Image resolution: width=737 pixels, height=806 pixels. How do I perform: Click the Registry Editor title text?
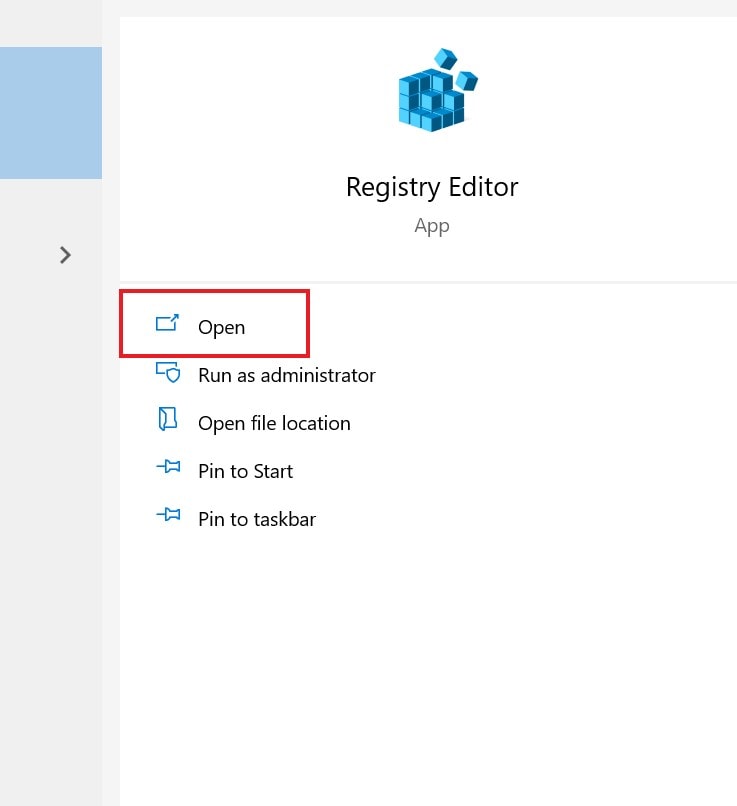coord(432,187)
